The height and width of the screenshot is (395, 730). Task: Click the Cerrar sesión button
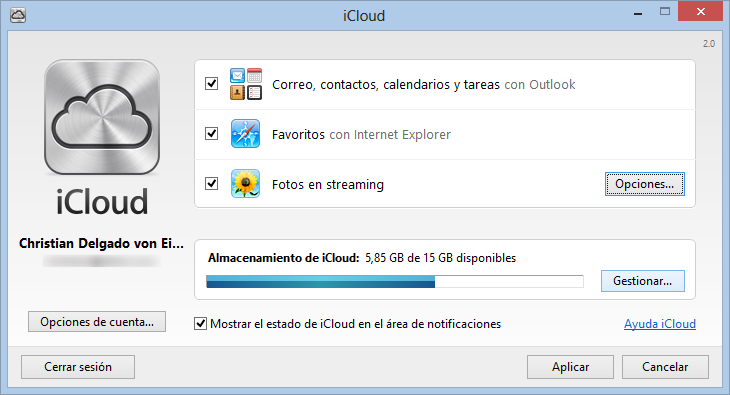(78, 367)
